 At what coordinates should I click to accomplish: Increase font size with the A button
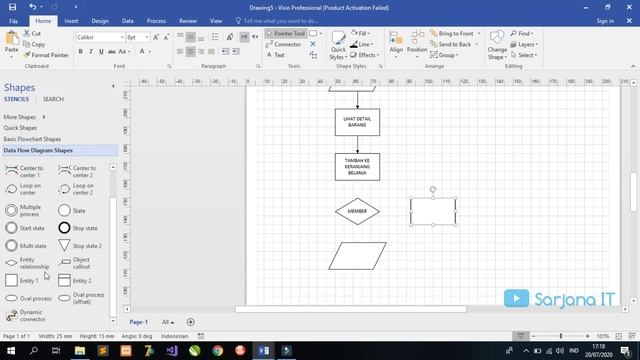tap(156, 37)
